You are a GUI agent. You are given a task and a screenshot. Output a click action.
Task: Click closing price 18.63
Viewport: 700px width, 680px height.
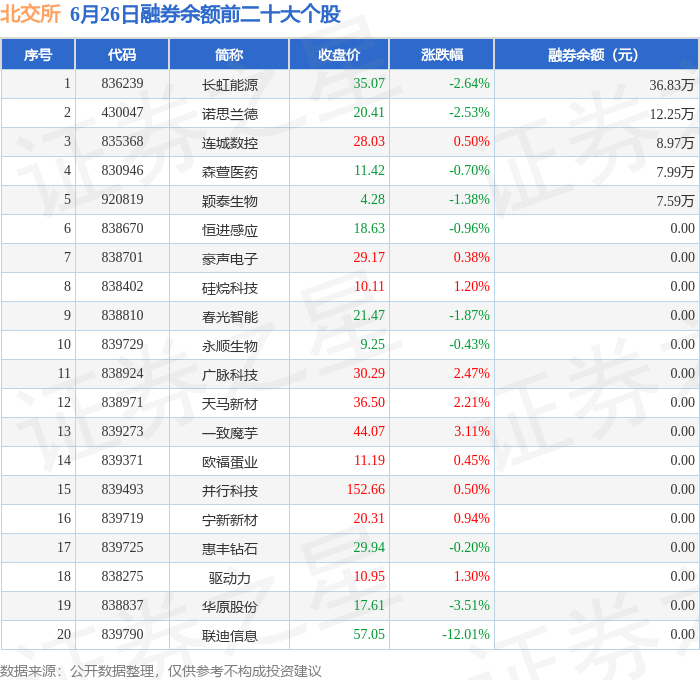pos(369,229)
